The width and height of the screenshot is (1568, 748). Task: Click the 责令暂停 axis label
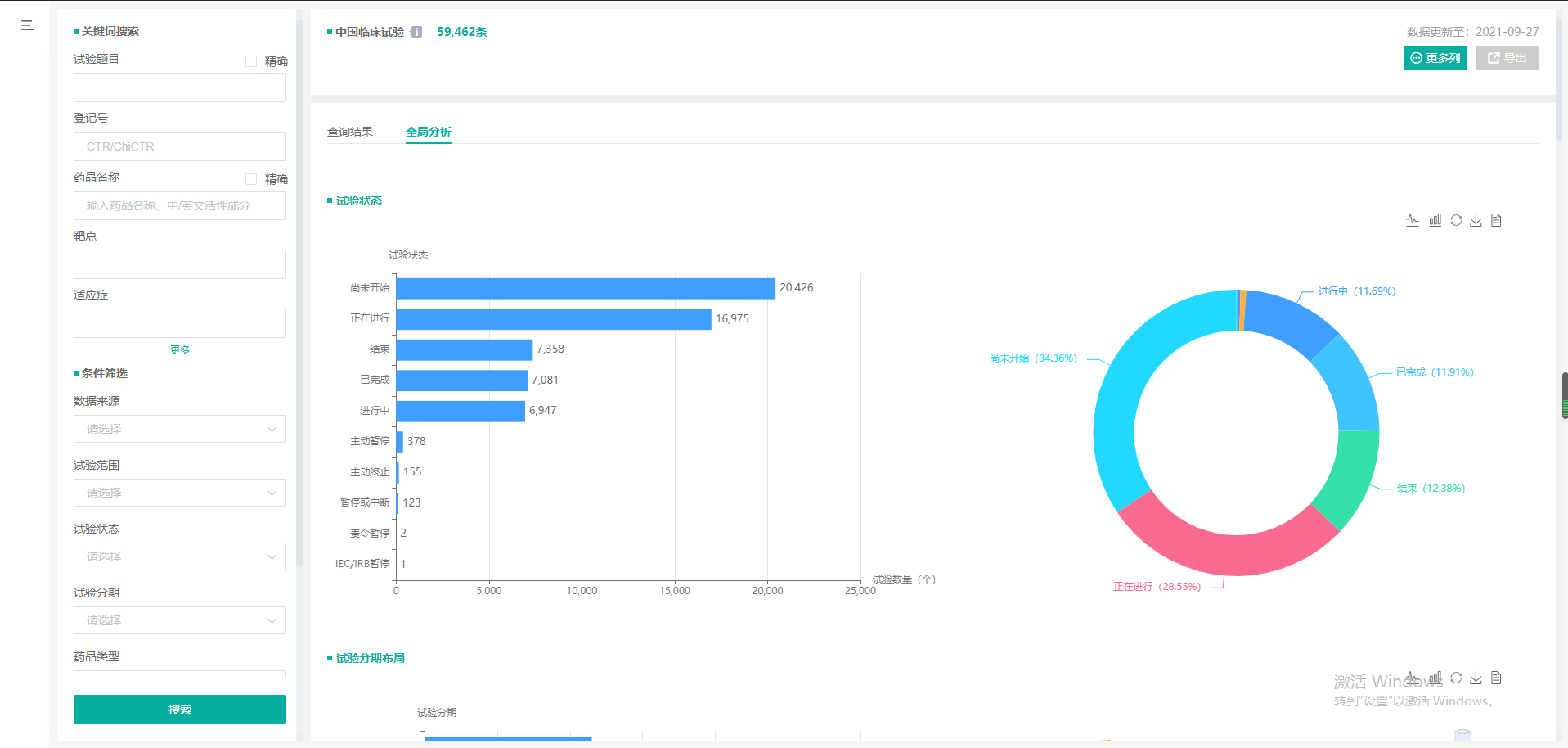click(370, 534)
